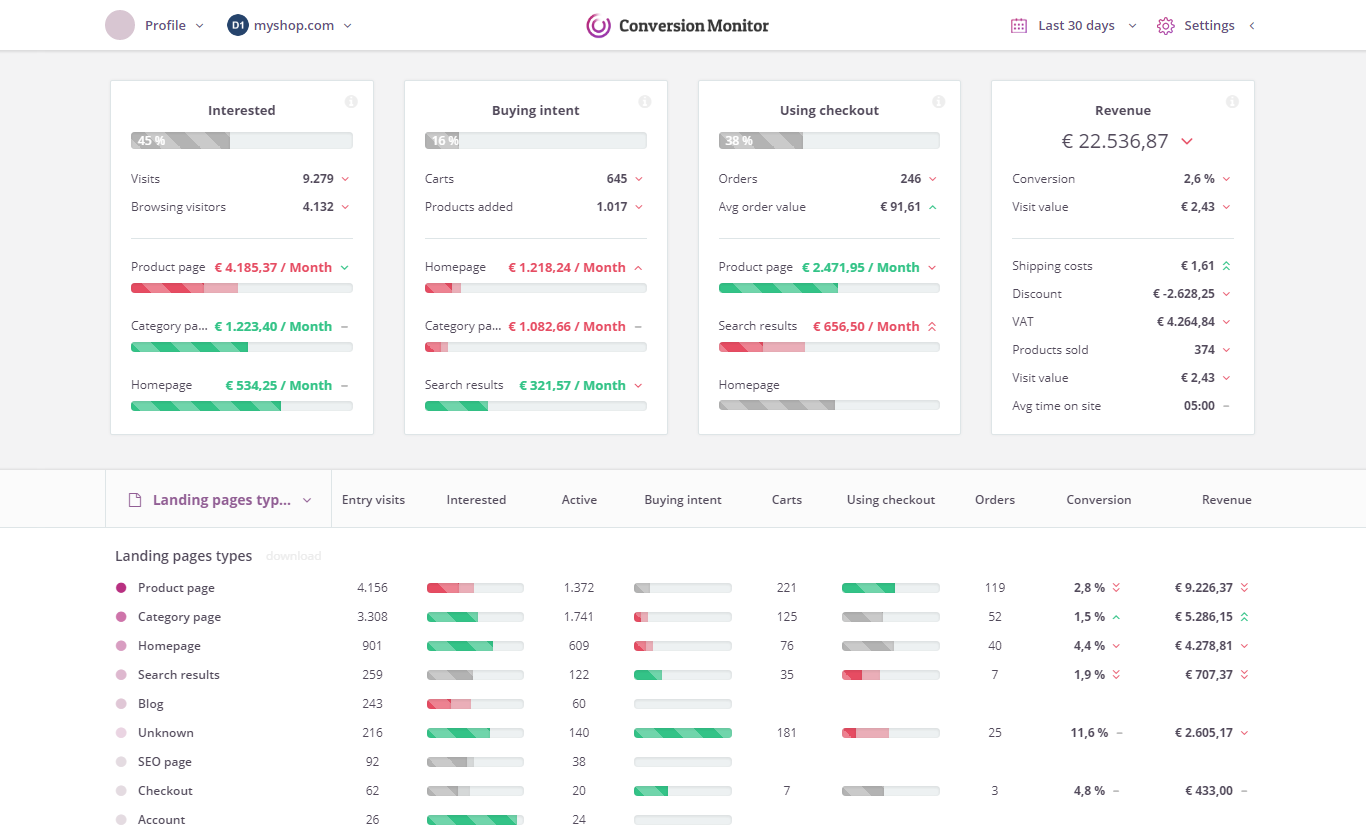This screenshot has height=840, width=1366.
Task: Click the Conversion Monitor logo icon
Action: [598, 26]
